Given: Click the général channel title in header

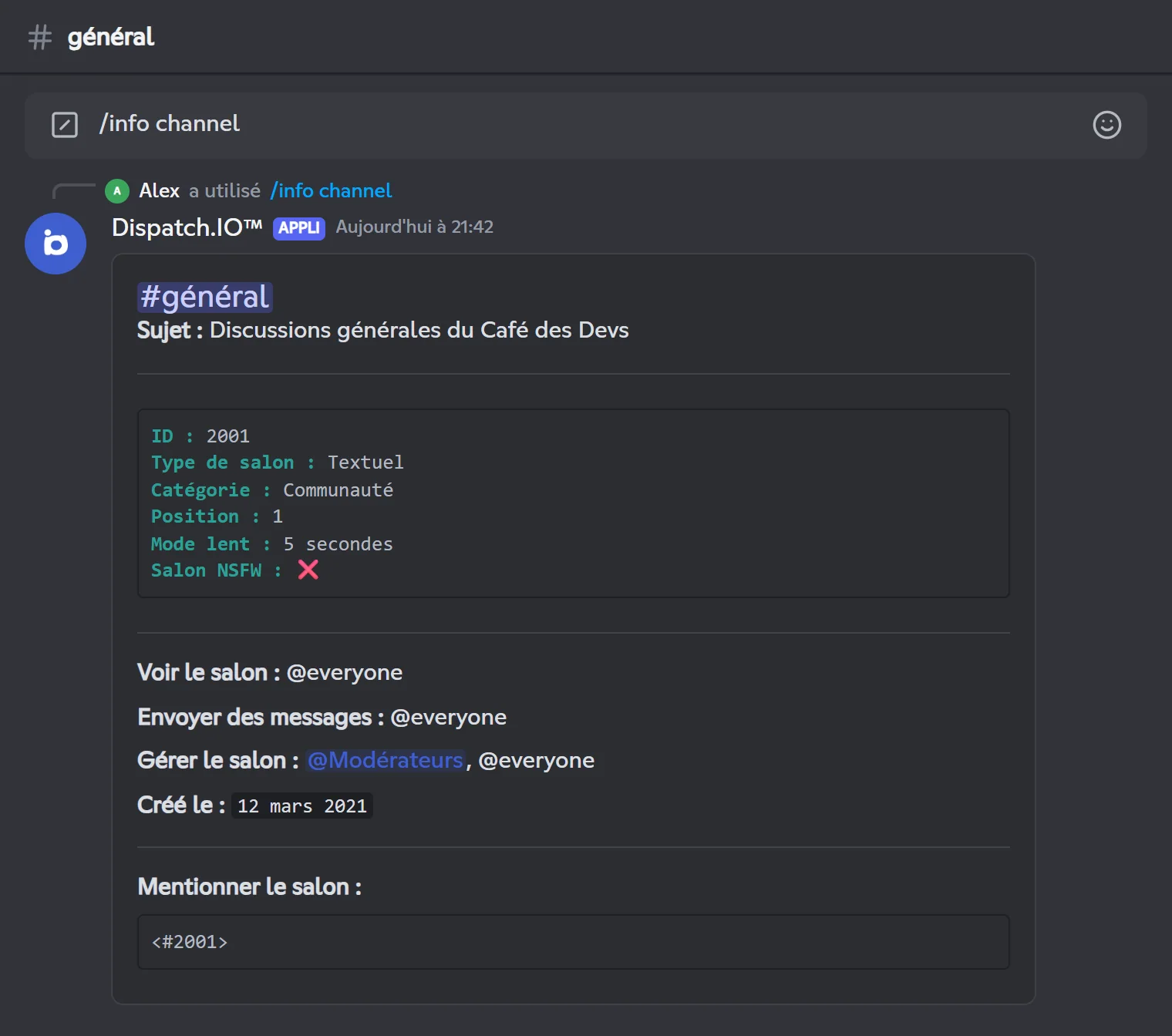Looking at the screenshot, I should [111, 37].
